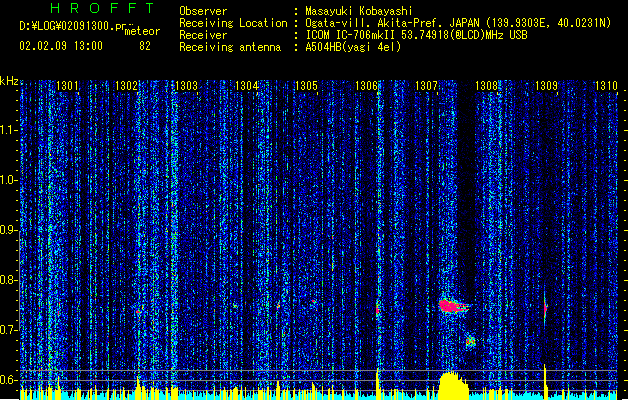The height and width of the screenshot is (400, 629).
Task: Click the 1306 time marker
Action: click(x=366, y=86)
